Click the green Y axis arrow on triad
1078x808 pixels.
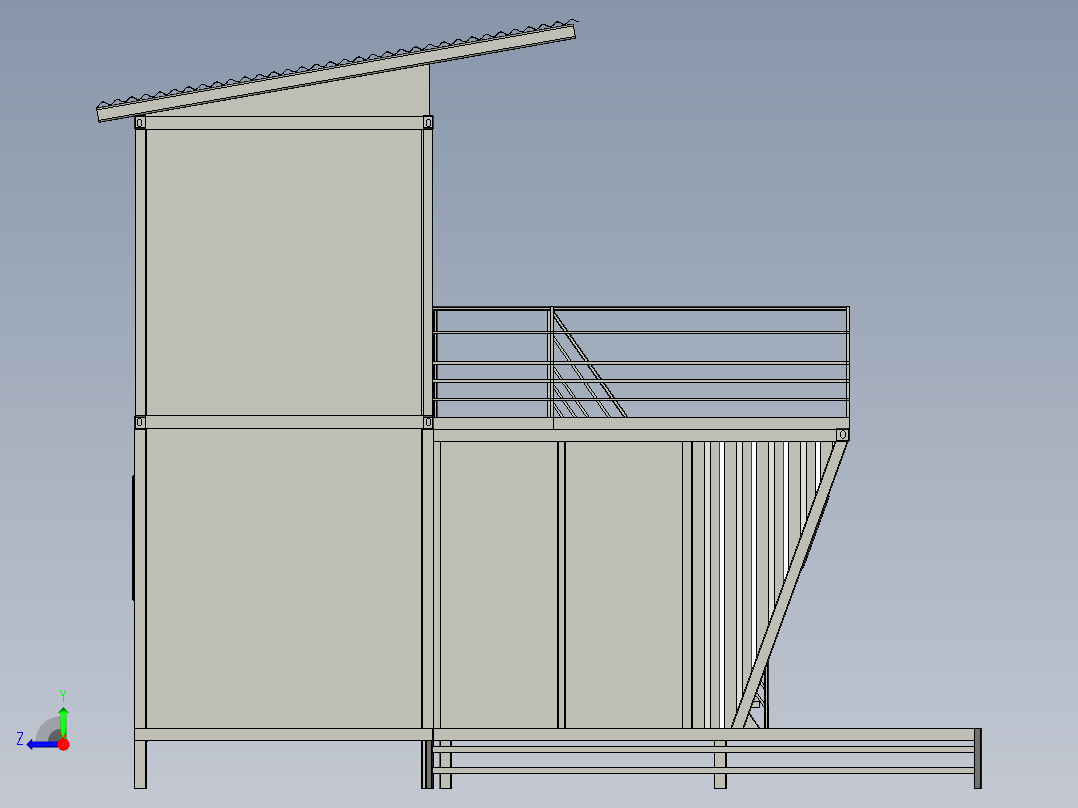[63, 722]
